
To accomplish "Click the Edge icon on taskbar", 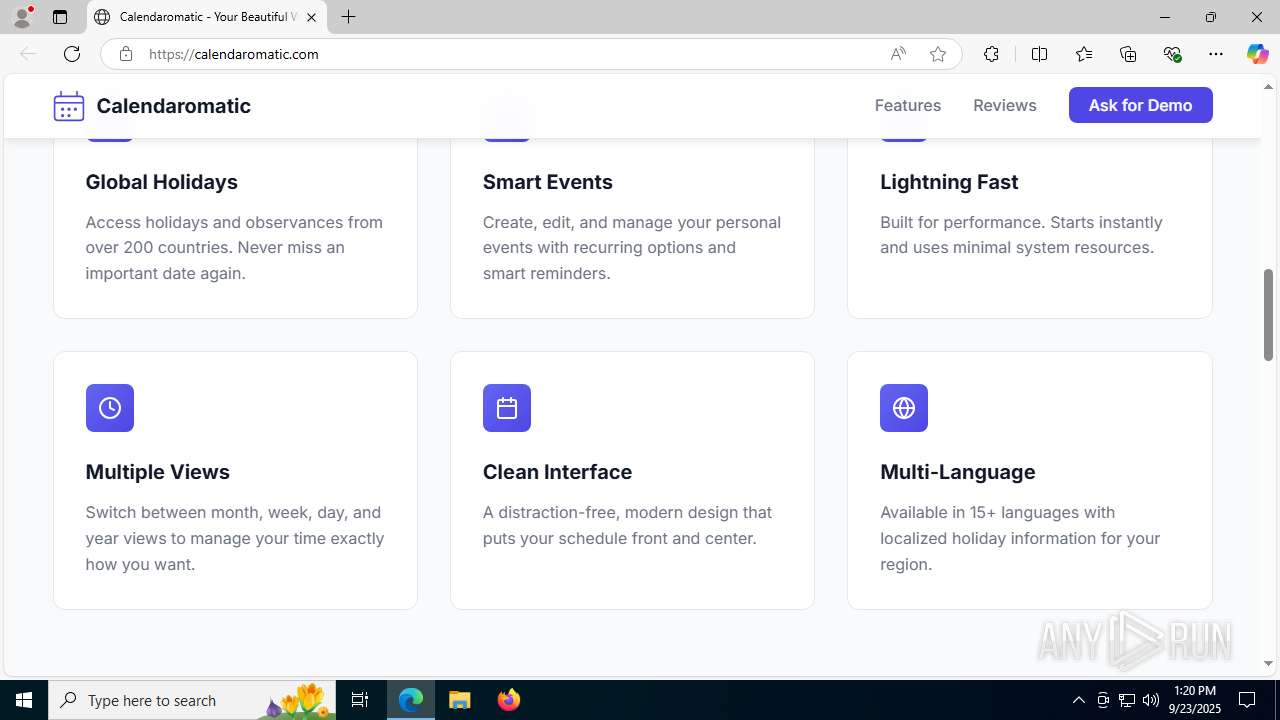I will click(411, 700).
